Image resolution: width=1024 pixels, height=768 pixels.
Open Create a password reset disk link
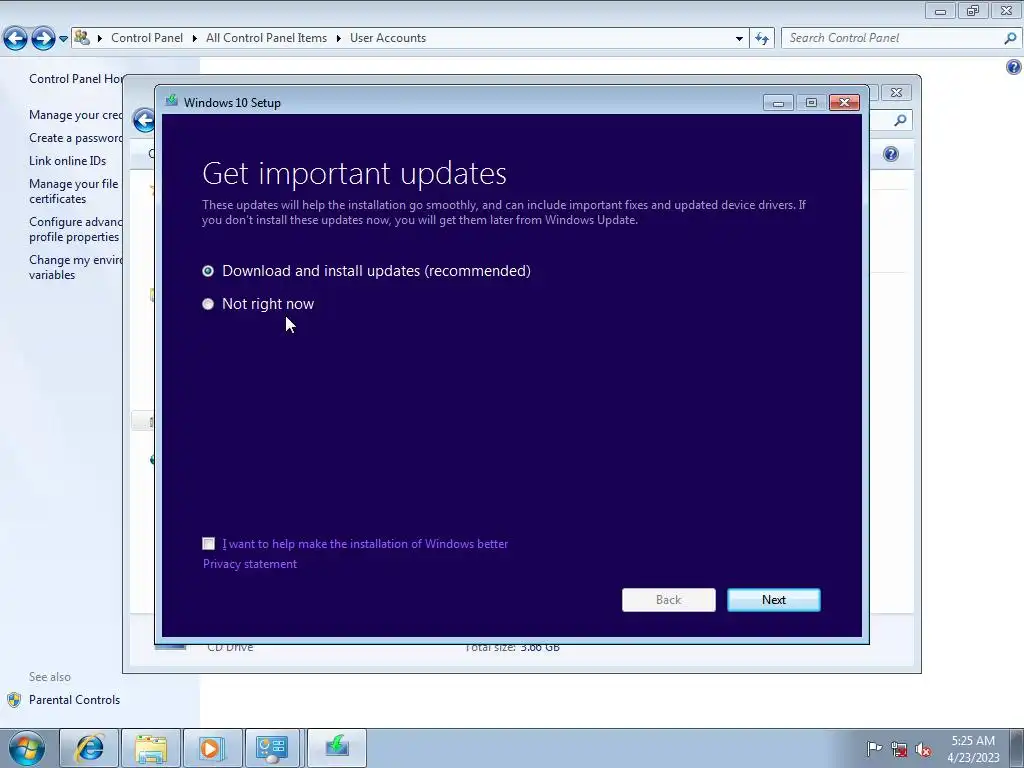point(76,138)
